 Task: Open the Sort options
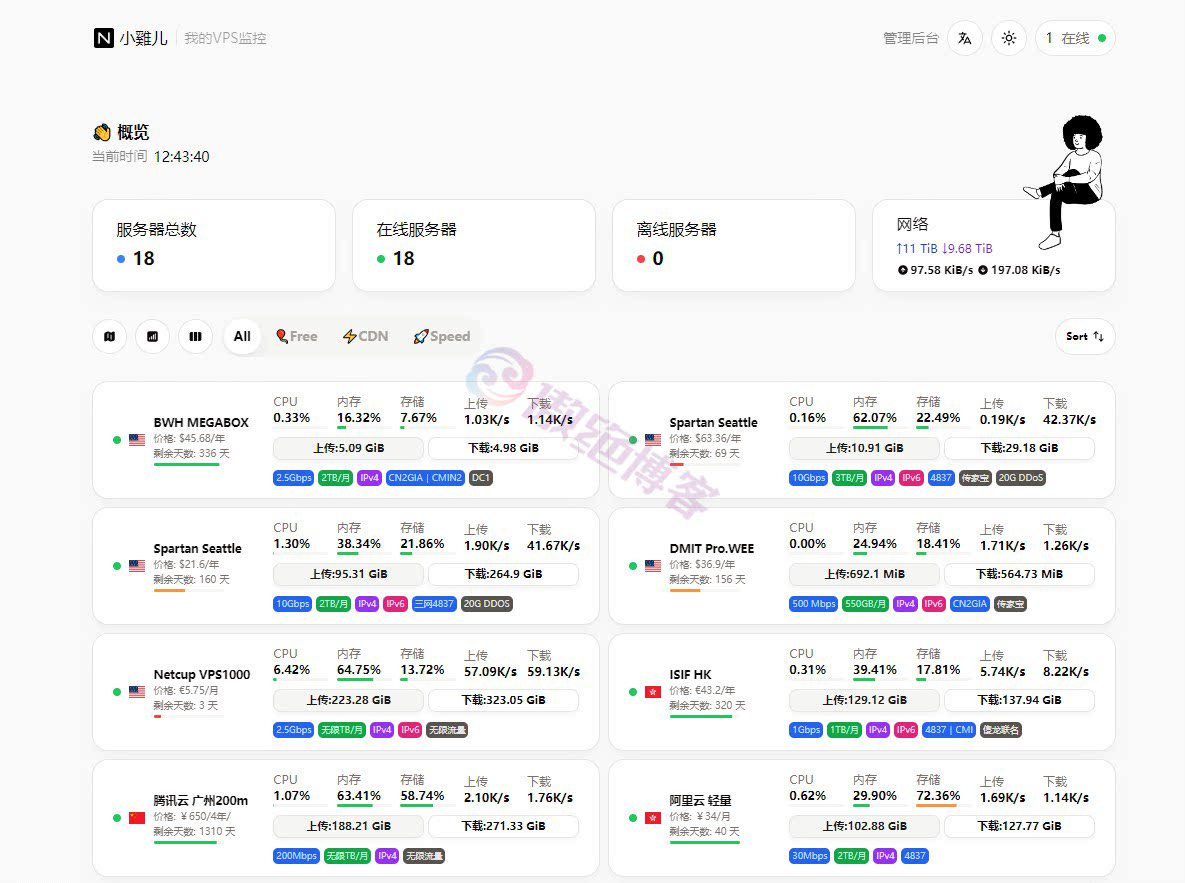coord(1084,337)
